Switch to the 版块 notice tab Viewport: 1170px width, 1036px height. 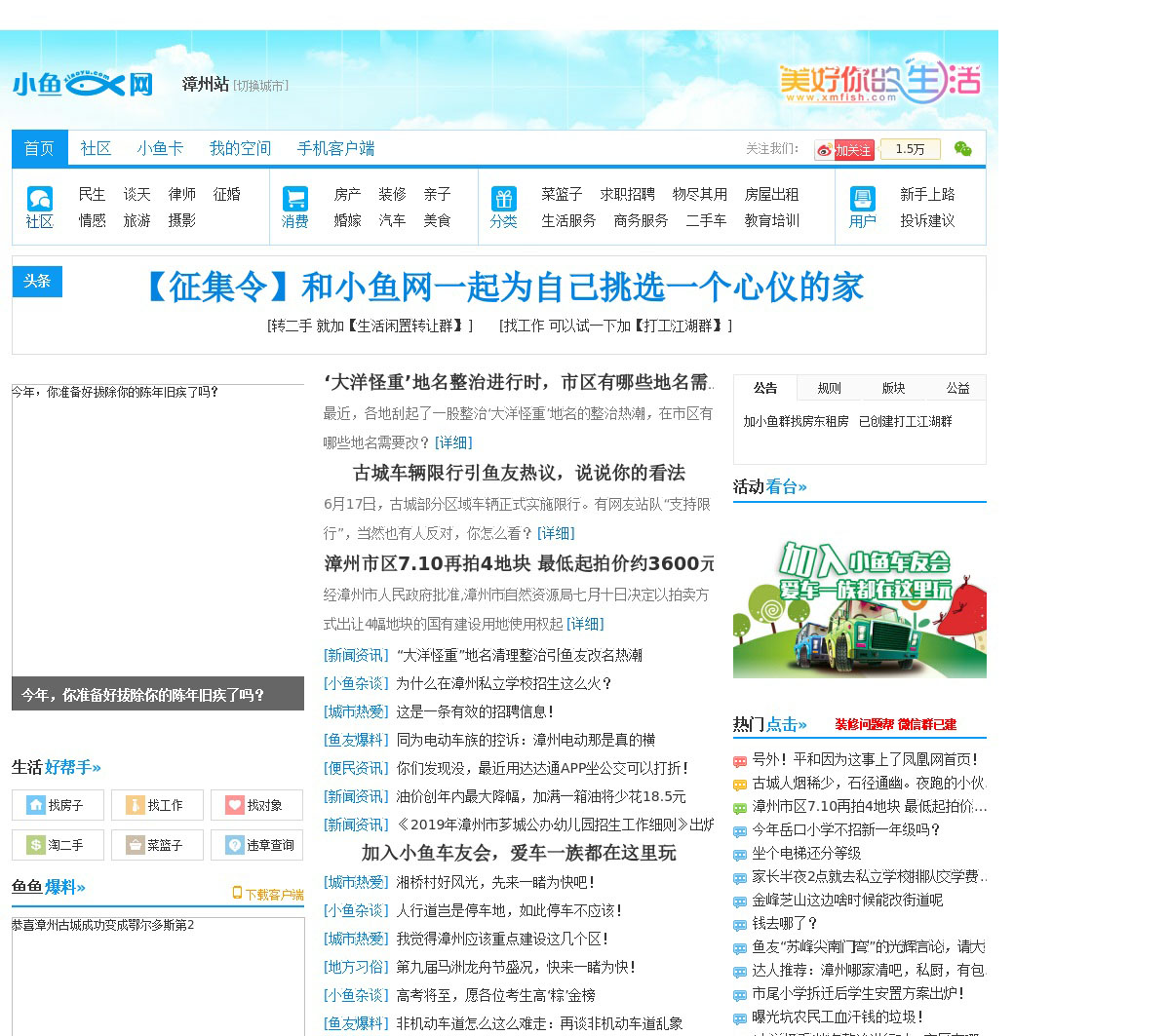point(894,388)
